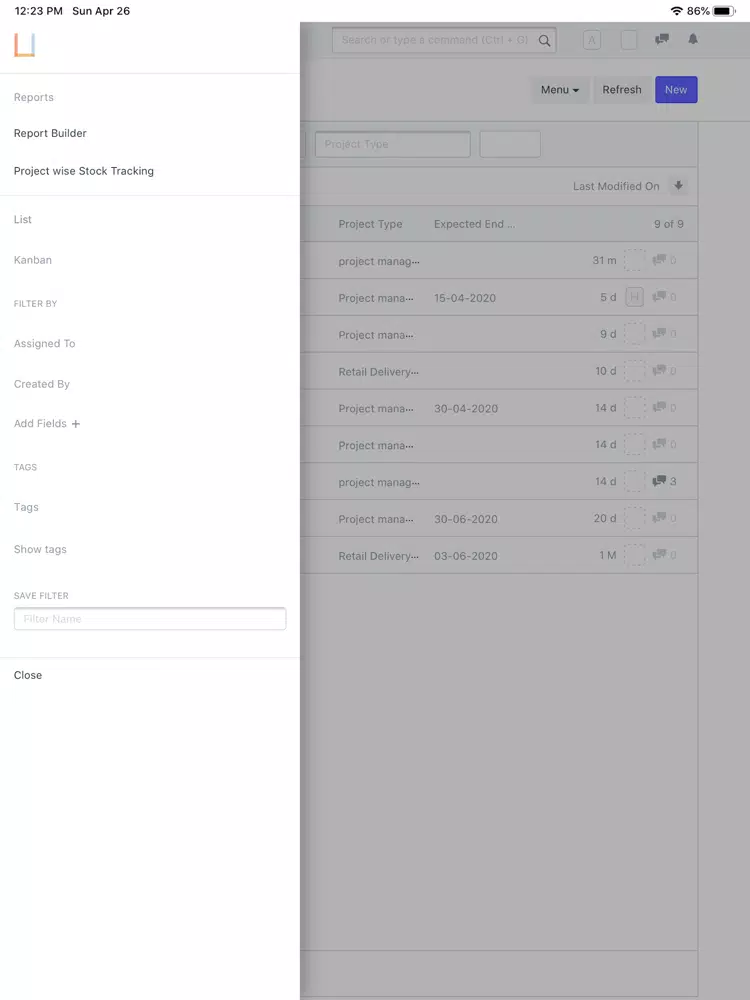Expand the Assigned To filter

45,344
